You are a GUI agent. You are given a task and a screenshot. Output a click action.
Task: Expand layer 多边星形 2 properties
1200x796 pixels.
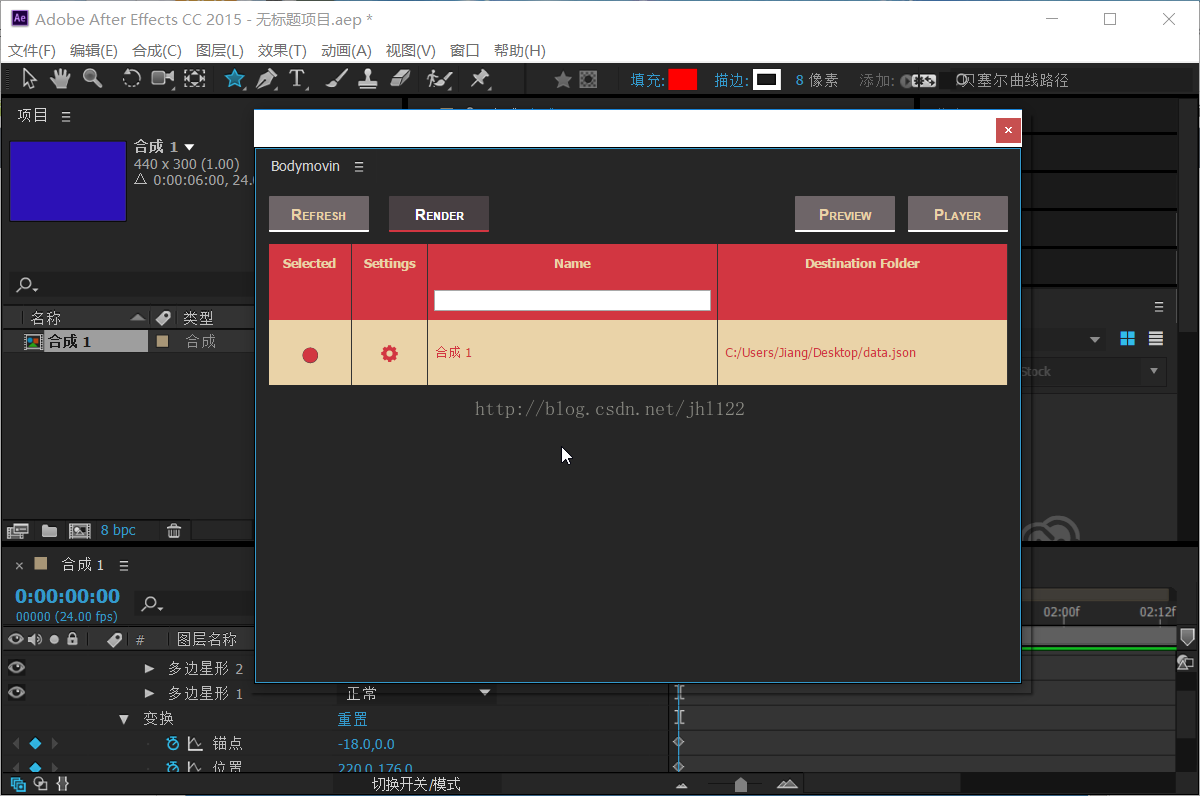[150, 668]
